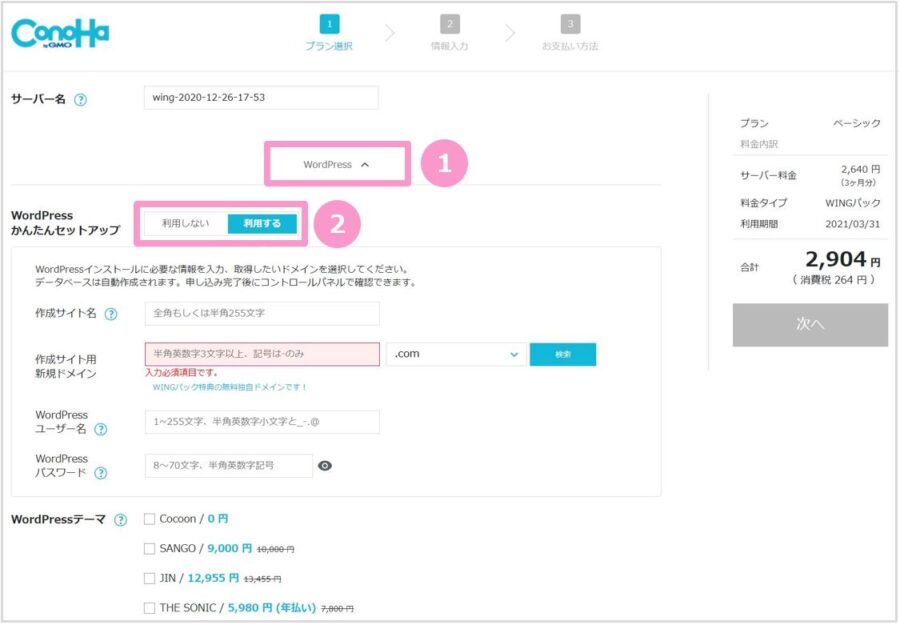The height and width of the screenshot is (625, 900).
Task: Click the 検索 domain search button
Action: point(562,354)
